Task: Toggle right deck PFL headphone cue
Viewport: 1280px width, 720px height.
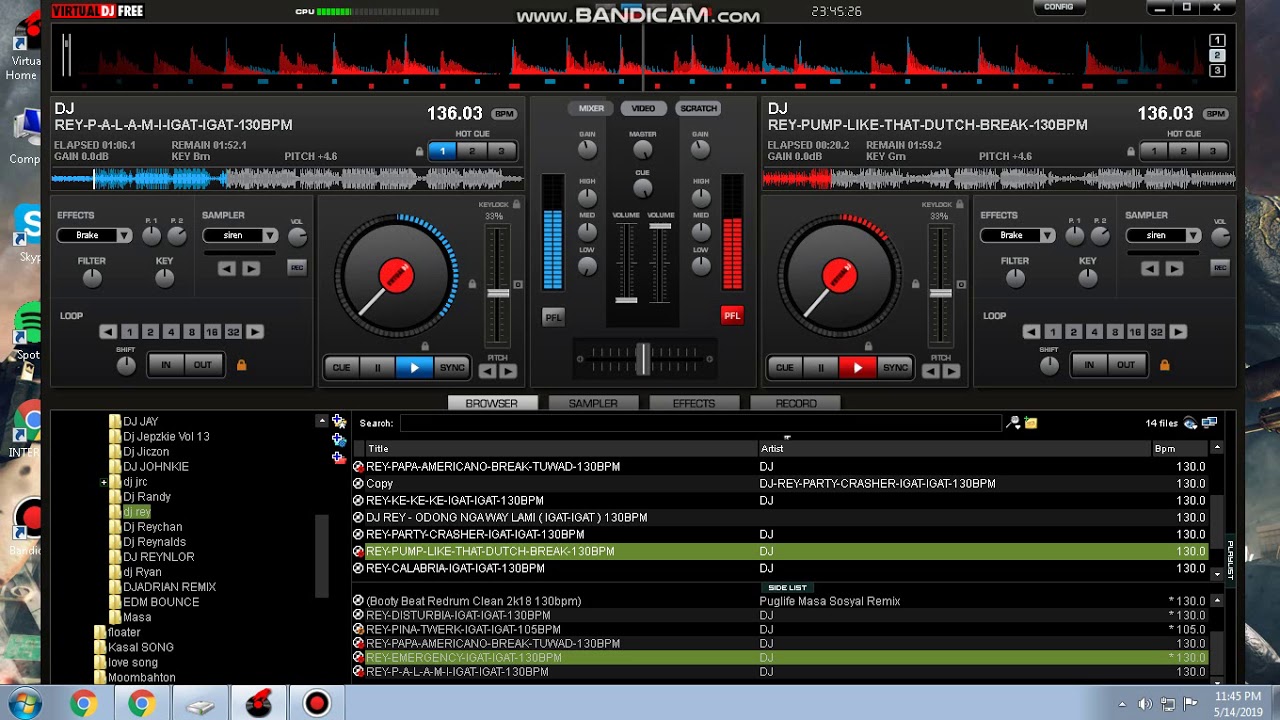Action: (x=732, y=316)
